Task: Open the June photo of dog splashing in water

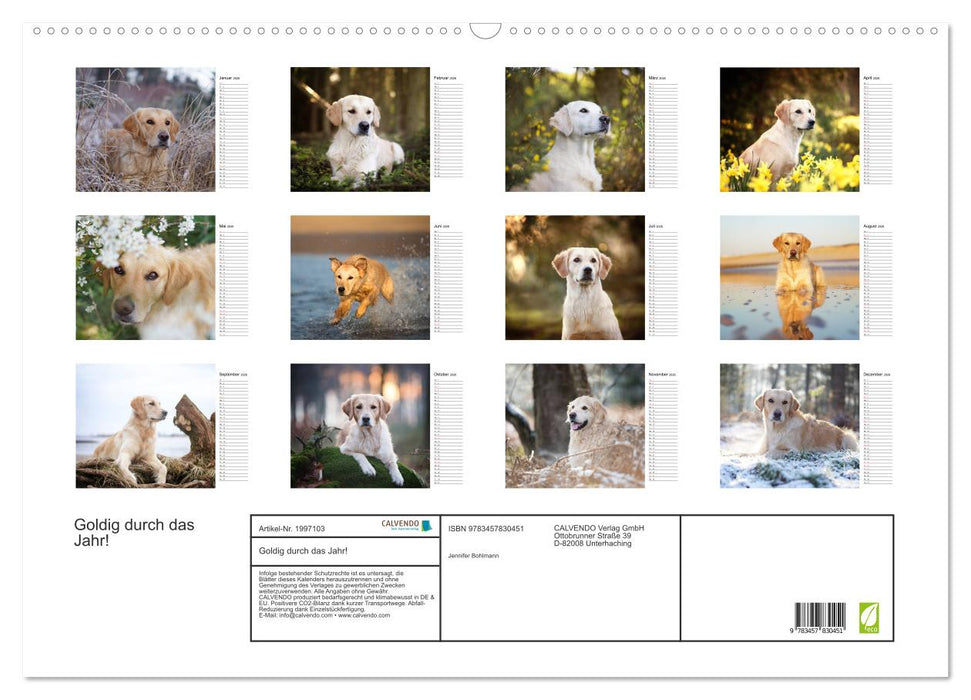Action: click(360, 278)
